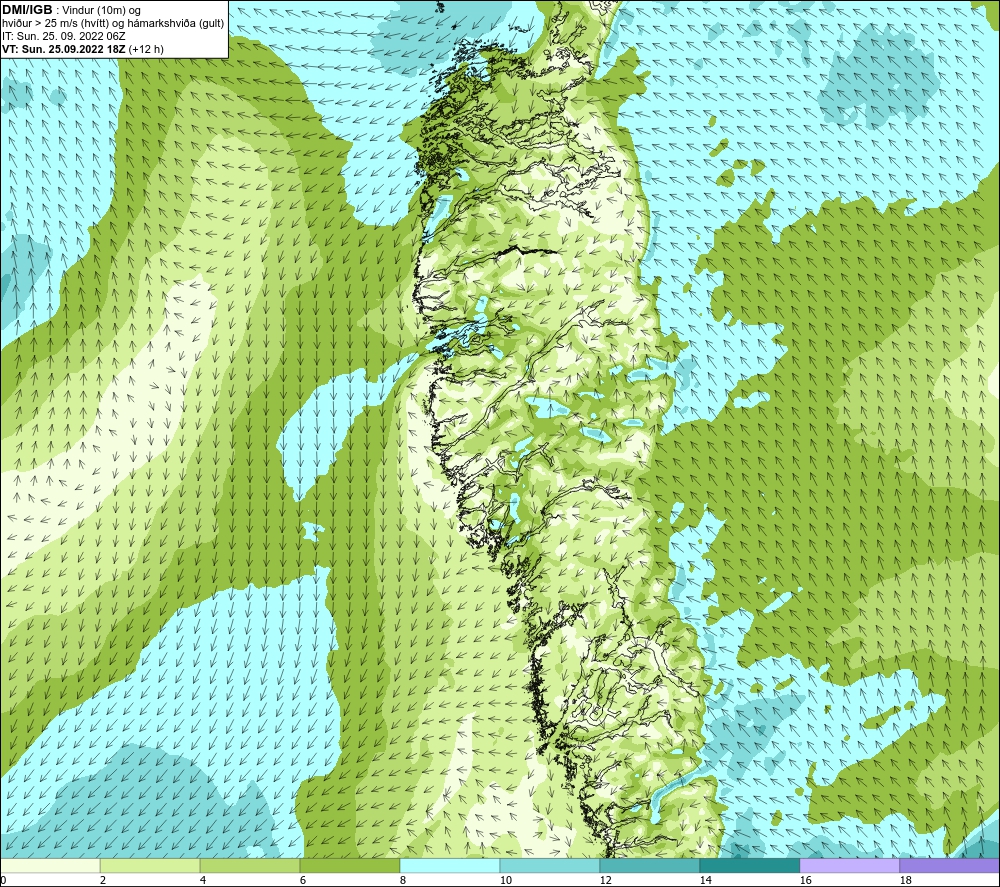Image resolution: width=1000 pixels, height=887 pixels.
Task: Click the 'IT: Sun. 25. 09. 2022 06Z' text
Action: [x=64, y=36]
